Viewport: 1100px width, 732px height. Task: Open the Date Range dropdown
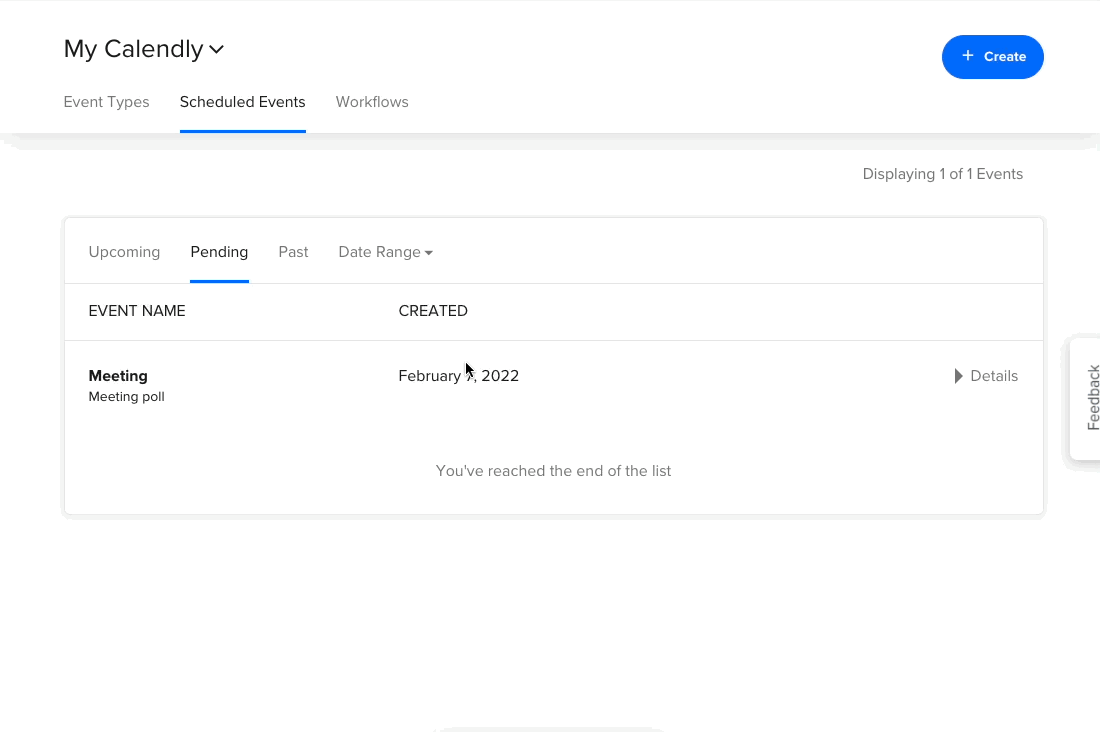(385, 252)
